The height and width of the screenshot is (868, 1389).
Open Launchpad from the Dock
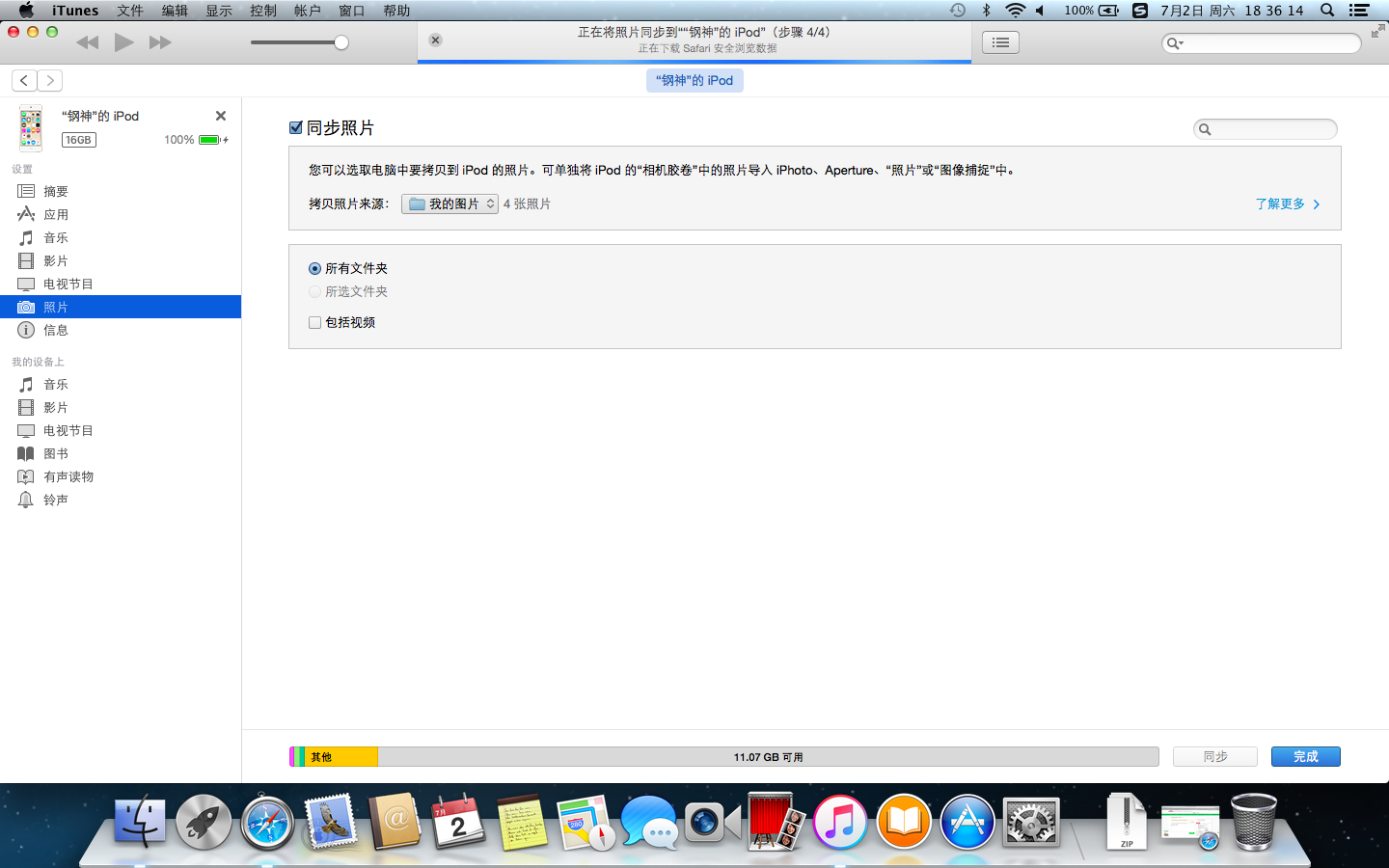click(204, 822)
